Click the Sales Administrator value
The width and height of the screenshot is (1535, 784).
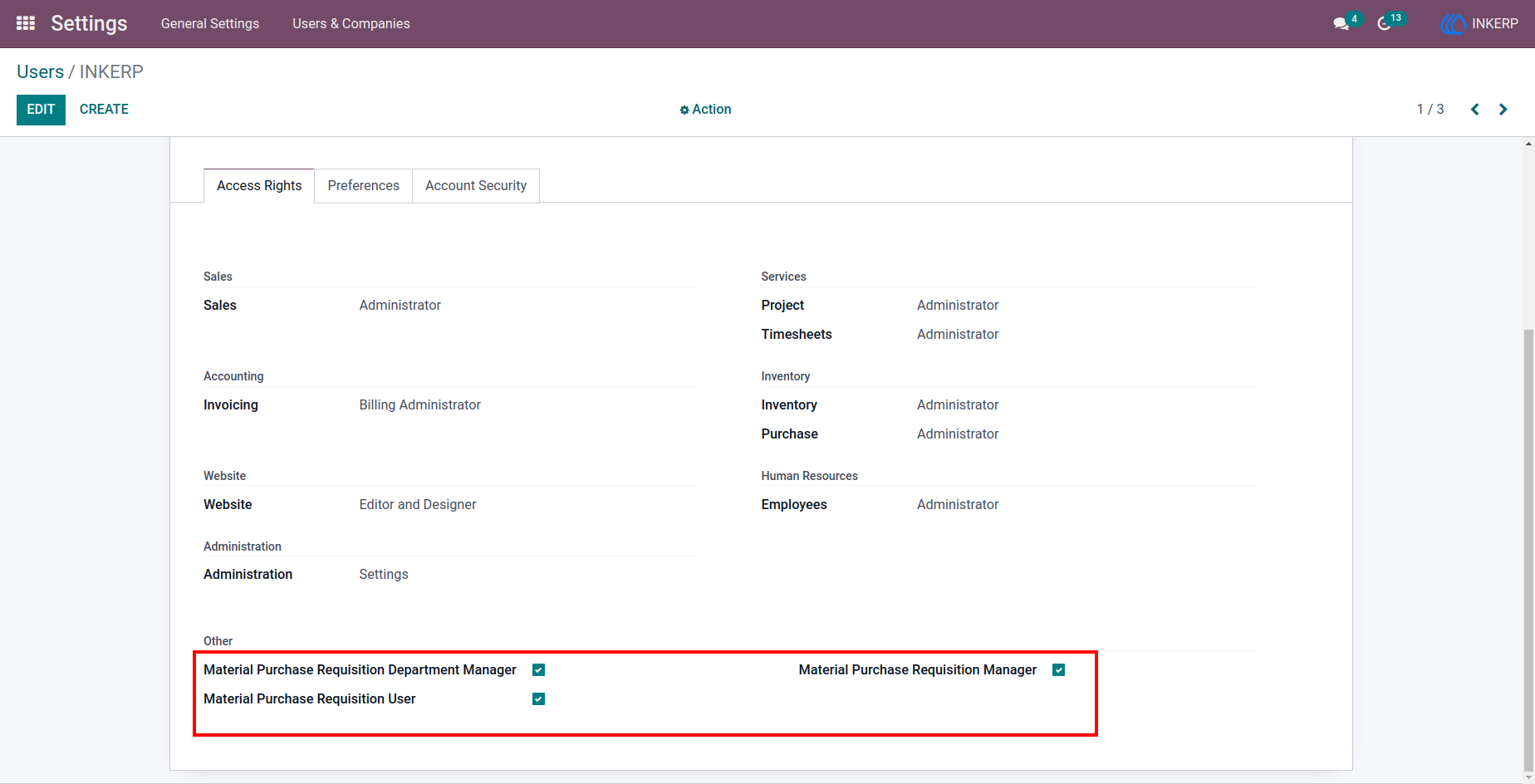(400, 306)
